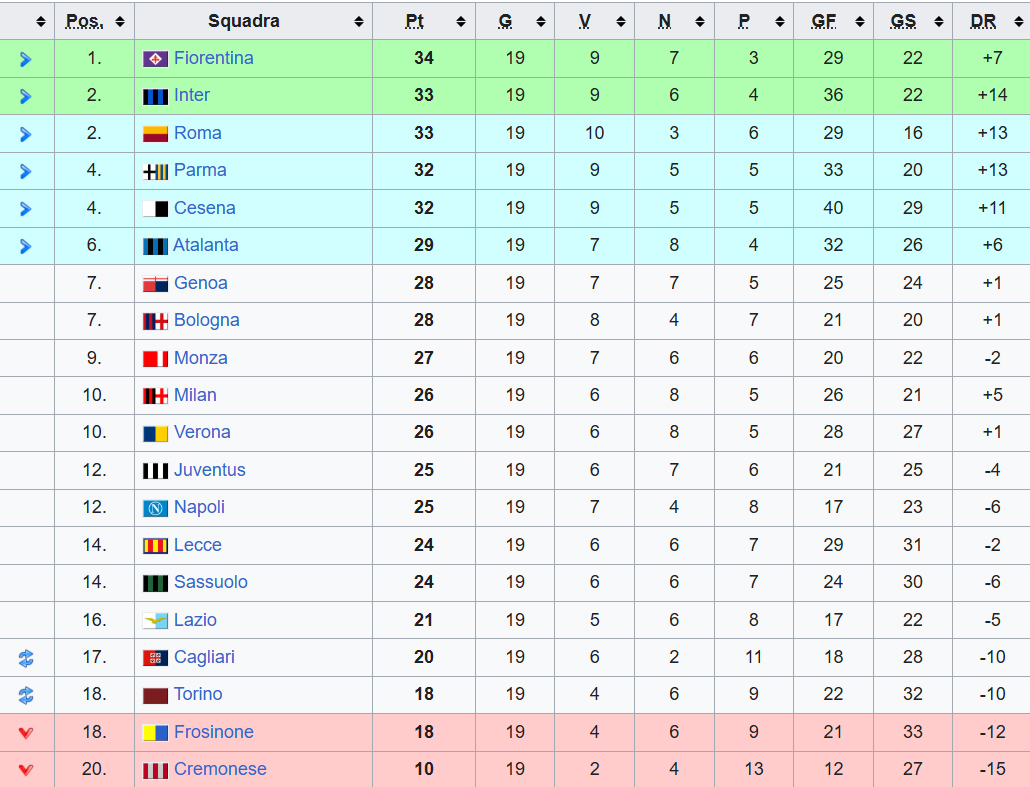Viewport: 1030px width, 787px height.
Task: Sort by goal difference DR arrows
Action: tap(1016, 21)
